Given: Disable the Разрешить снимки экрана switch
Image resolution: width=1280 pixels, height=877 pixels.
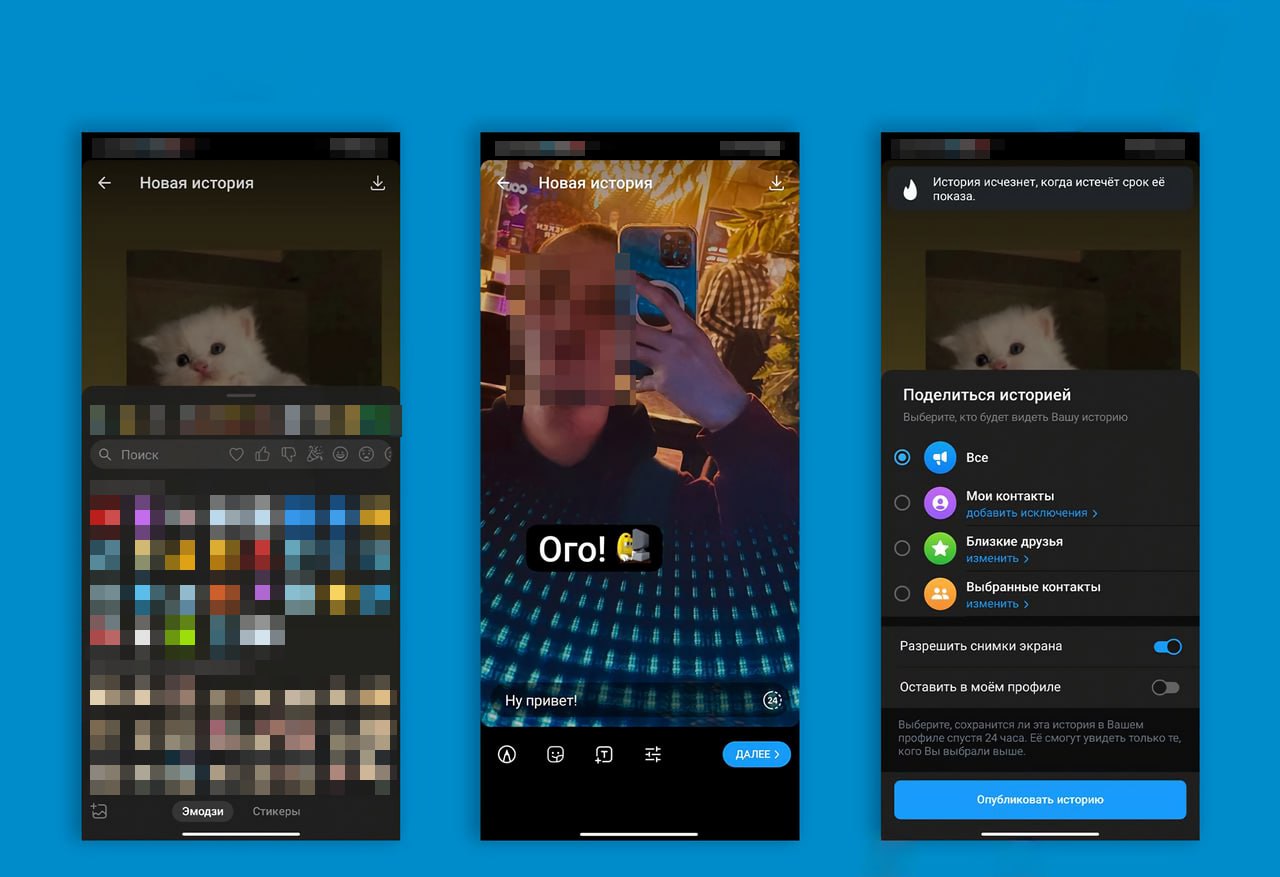Looking at the screenshot, I should 1166,647.
